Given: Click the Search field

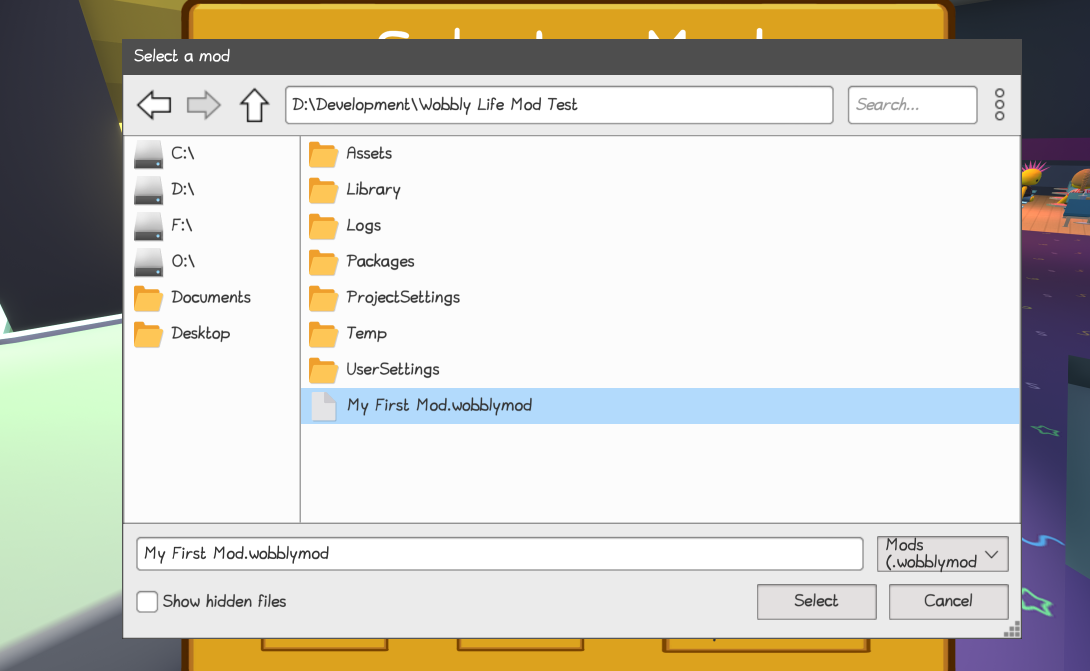Looking at the screenshot, I should coord(912,105).
